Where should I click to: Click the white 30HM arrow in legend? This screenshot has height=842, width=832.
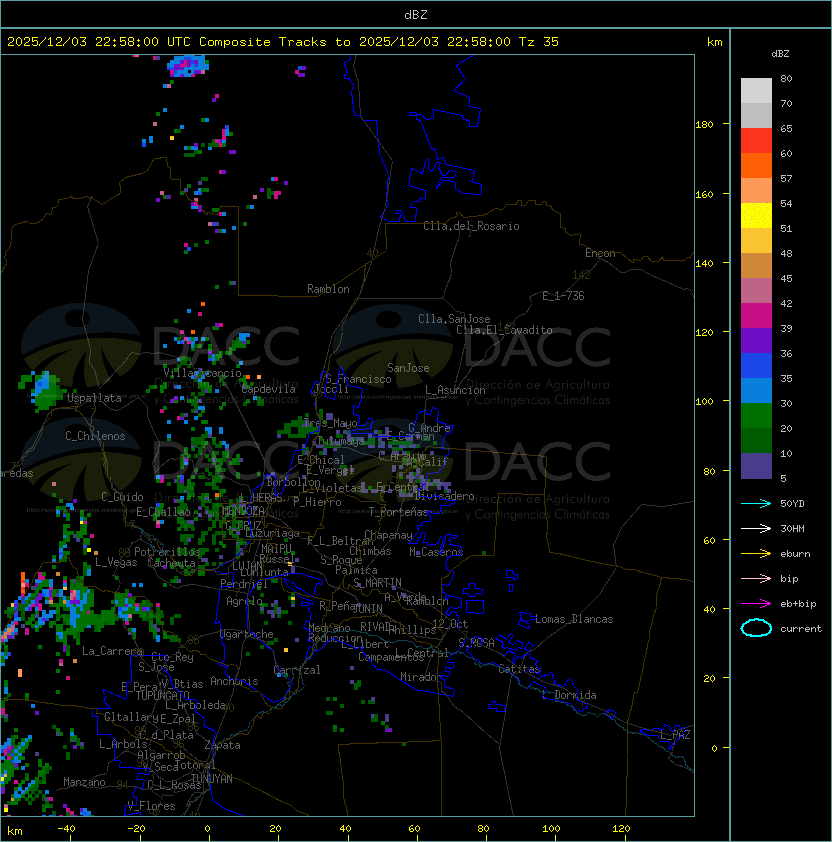point(756,528)
